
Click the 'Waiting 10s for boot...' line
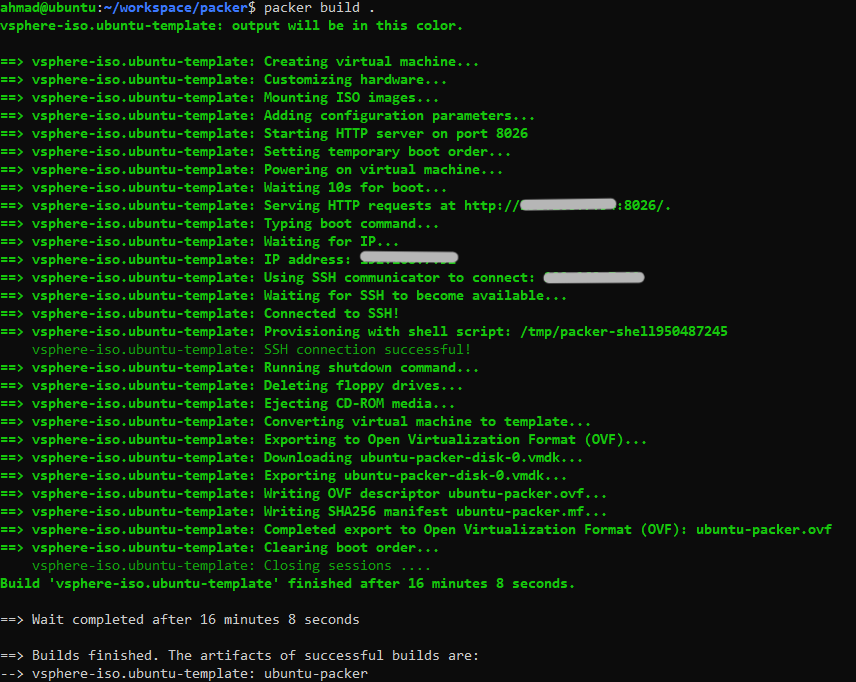[x=223, y=188]
